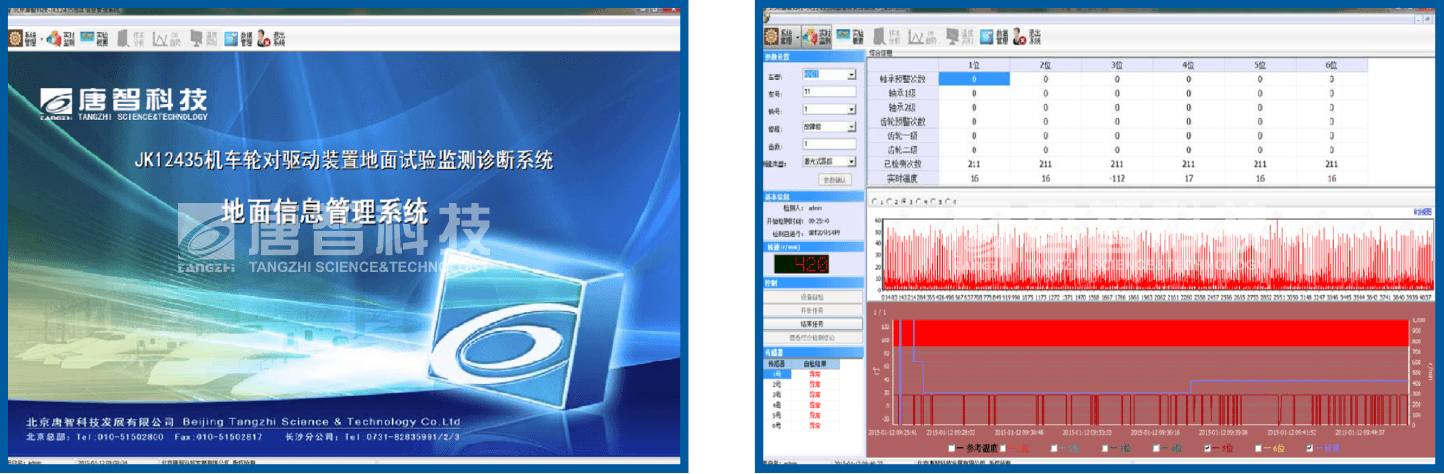Click the confirm parameters button
This screenshot has height=474, width=1444.
tap(833, 179)
